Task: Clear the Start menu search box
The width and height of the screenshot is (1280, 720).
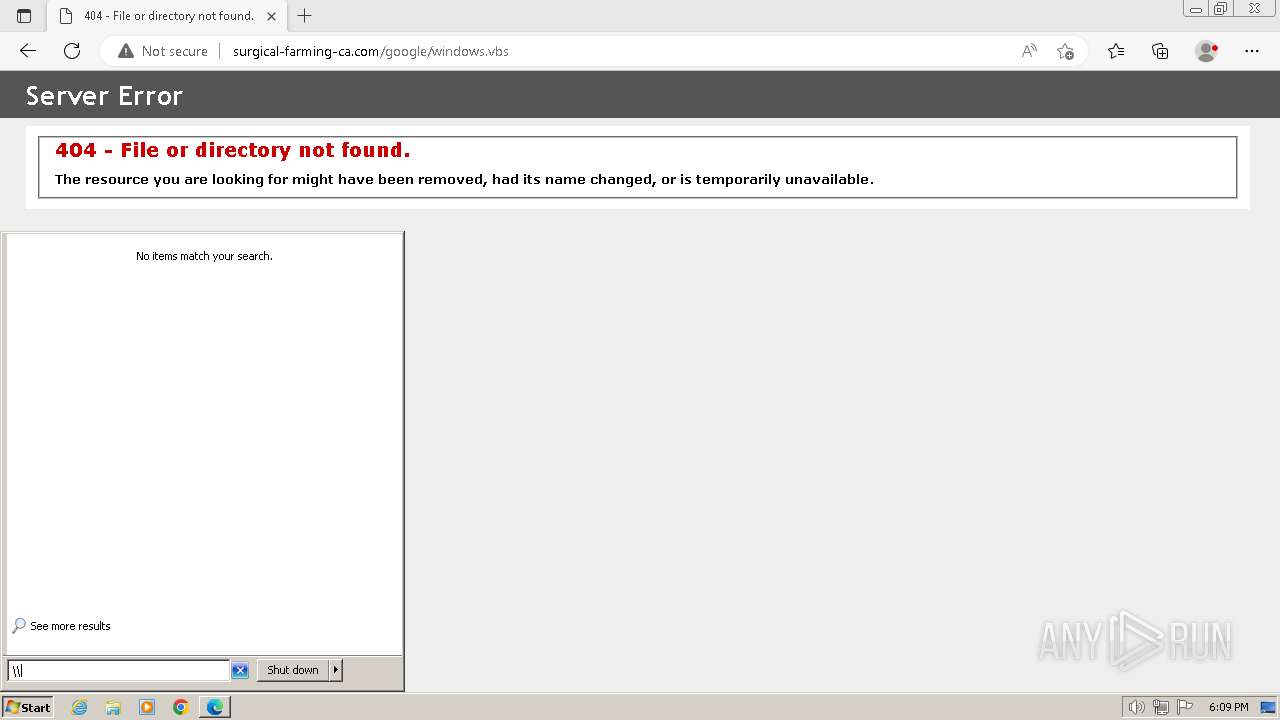Action: click(240, 670)
